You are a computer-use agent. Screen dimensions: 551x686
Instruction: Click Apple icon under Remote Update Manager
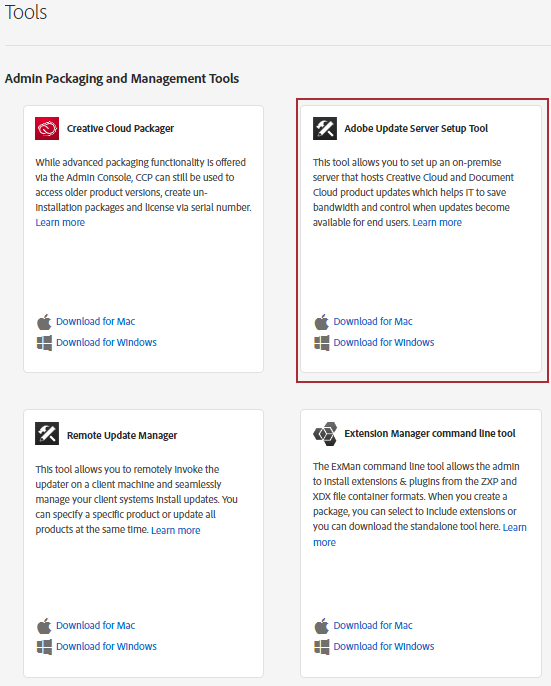44,626
